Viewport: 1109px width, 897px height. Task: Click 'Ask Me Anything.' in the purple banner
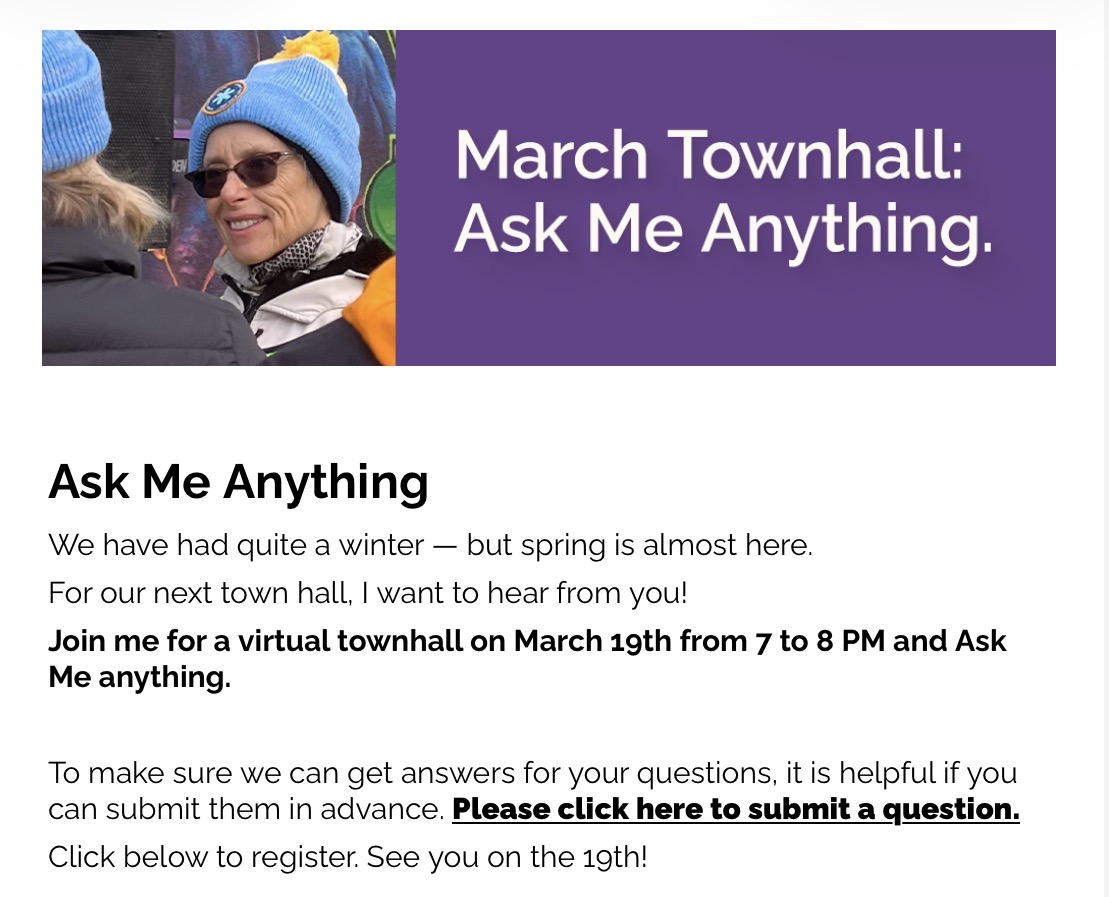click(723, 229)
